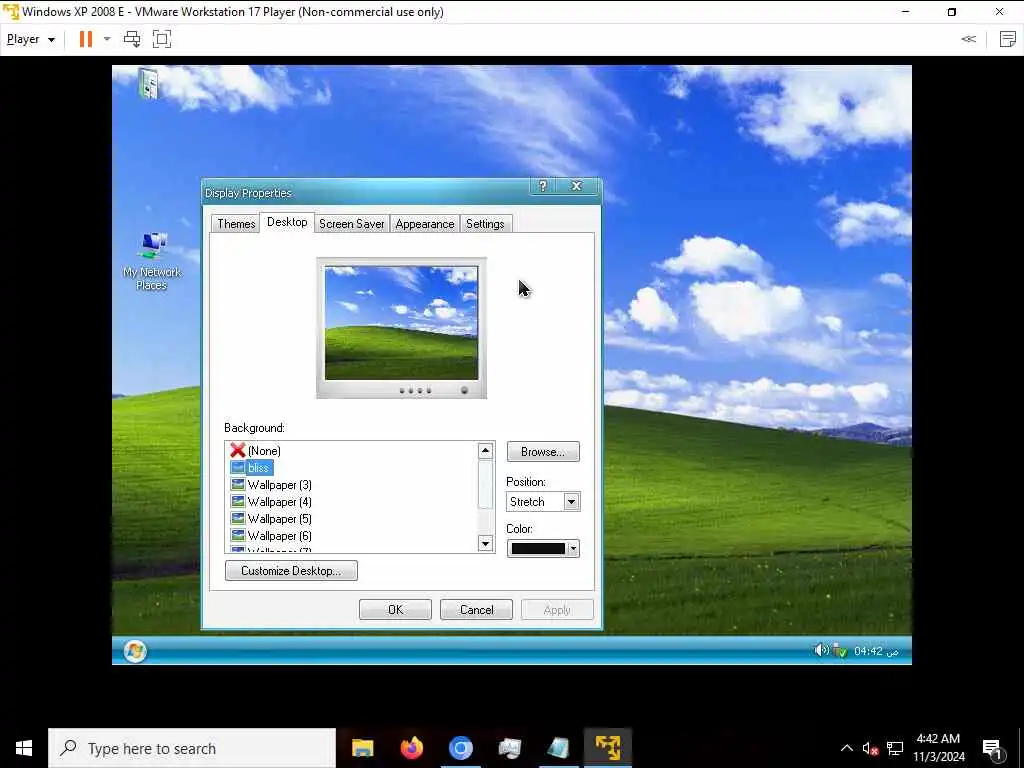
Task: Click the VMware Player taskbar icon
Action: pyautogui.click(x=607, y=748)
